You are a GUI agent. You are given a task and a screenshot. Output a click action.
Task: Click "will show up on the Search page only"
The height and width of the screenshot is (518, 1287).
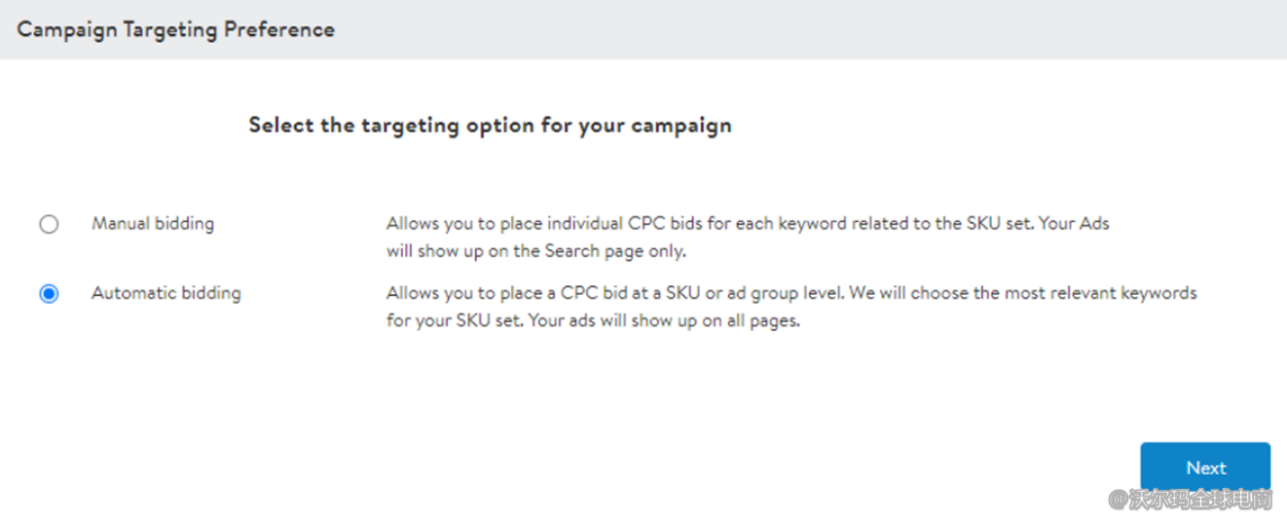(536, 251)
